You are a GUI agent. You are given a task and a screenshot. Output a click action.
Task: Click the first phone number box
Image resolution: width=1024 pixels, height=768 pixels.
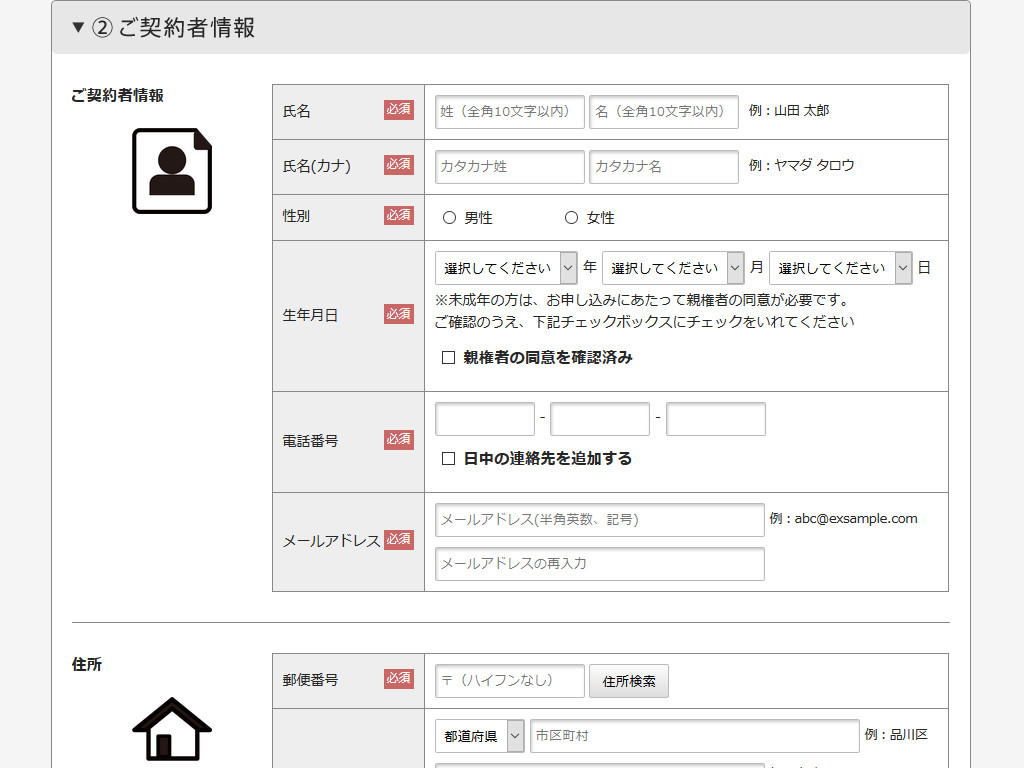[485, 419]
